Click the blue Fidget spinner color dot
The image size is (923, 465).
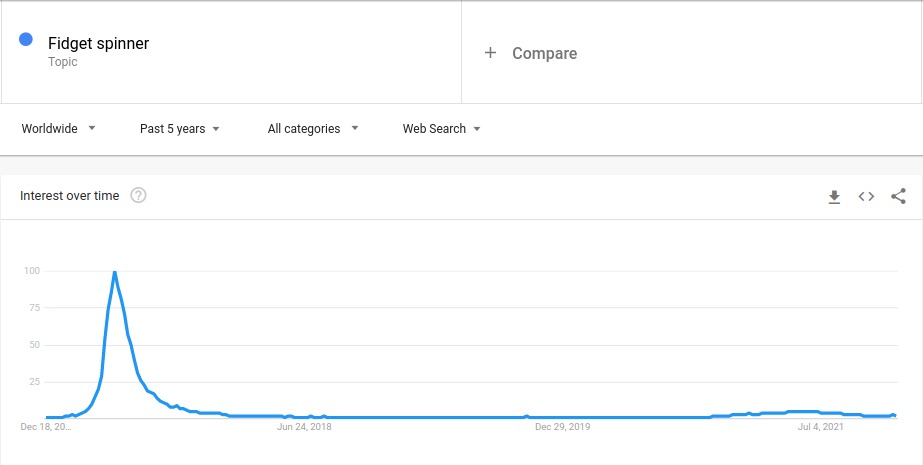coord(26,39)
